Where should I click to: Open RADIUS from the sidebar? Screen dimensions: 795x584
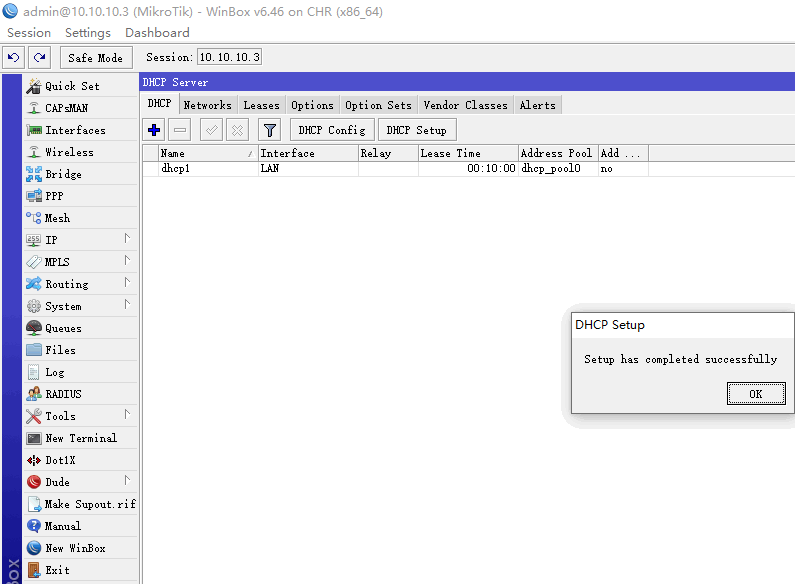(x=81, y=394)
